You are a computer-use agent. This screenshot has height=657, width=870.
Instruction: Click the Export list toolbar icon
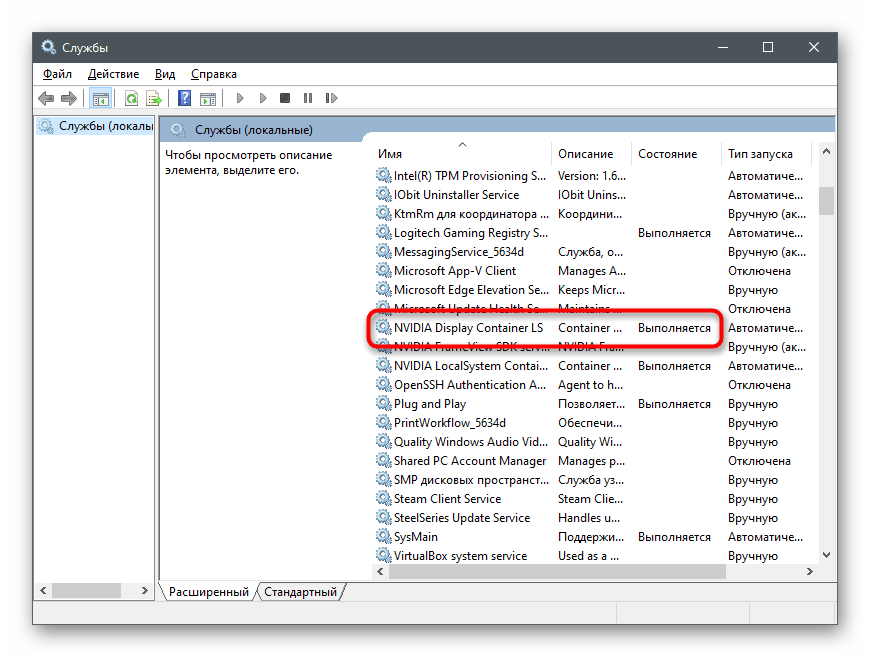coord(154,99)
